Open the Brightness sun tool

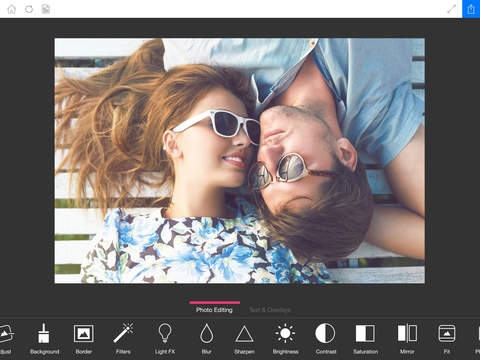pyautogui.click(x=285, y=338)
